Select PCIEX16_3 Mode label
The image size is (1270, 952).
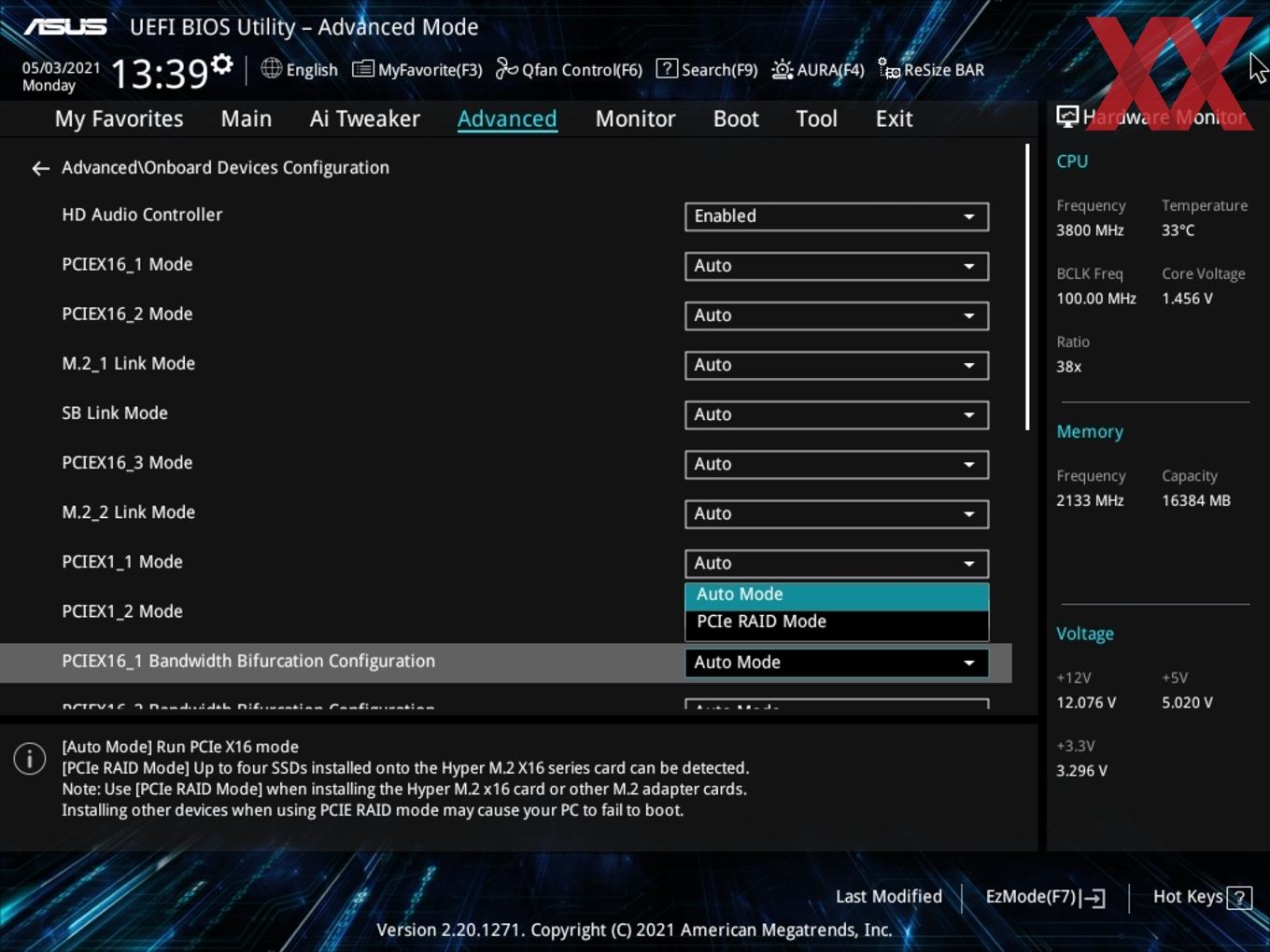coord(127,462)
